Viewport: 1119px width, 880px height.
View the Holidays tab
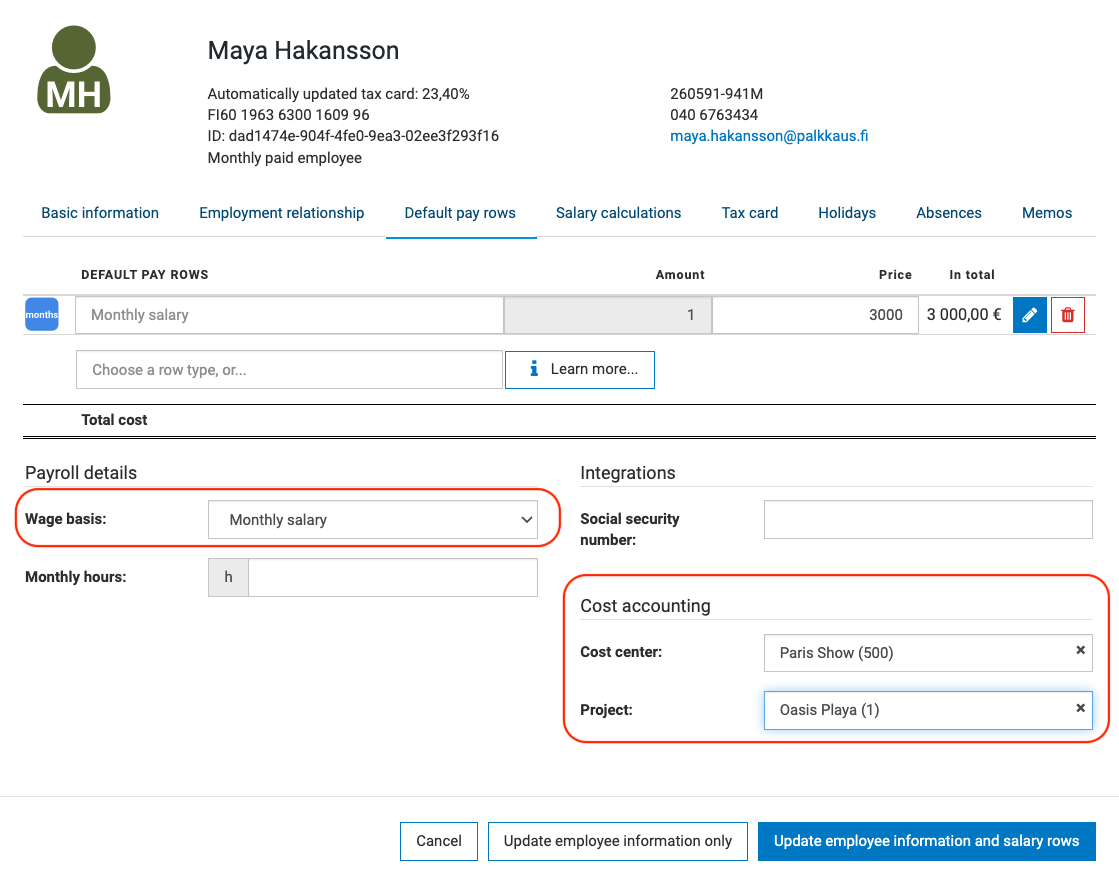pos(846,213)
